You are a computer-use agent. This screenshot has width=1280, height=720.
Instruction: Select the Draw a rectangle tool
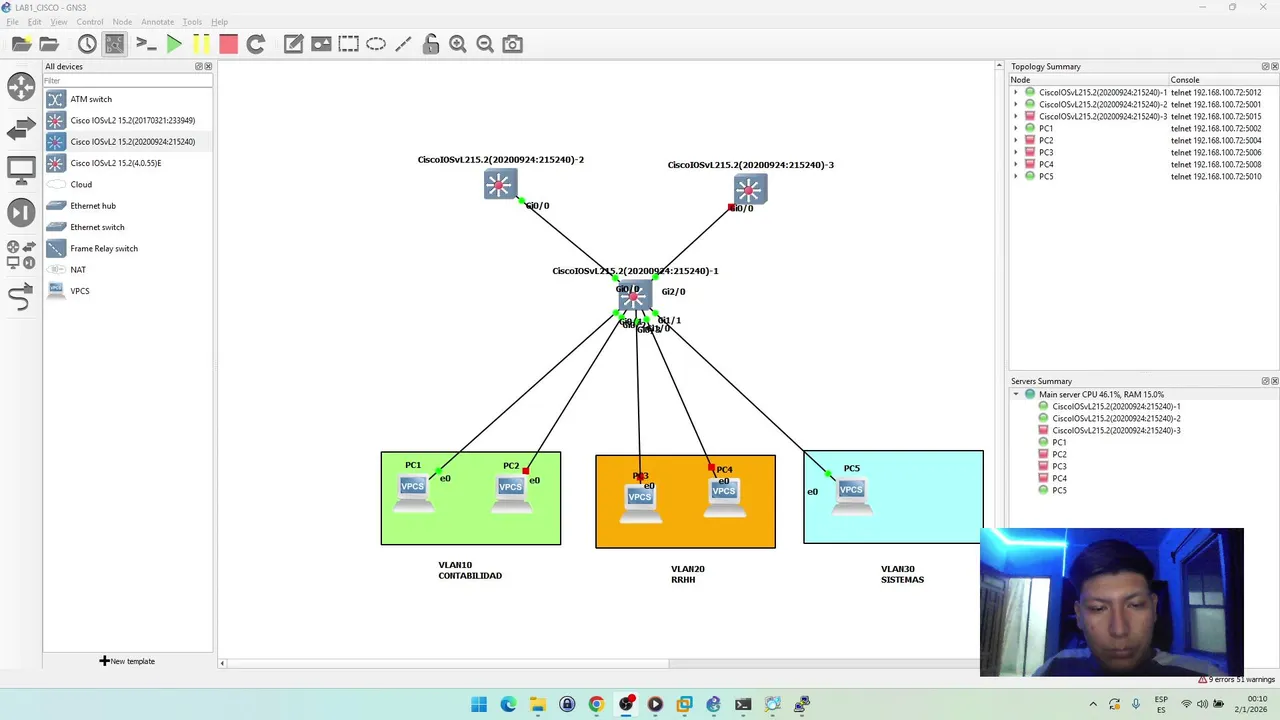[x=348, y=44]
